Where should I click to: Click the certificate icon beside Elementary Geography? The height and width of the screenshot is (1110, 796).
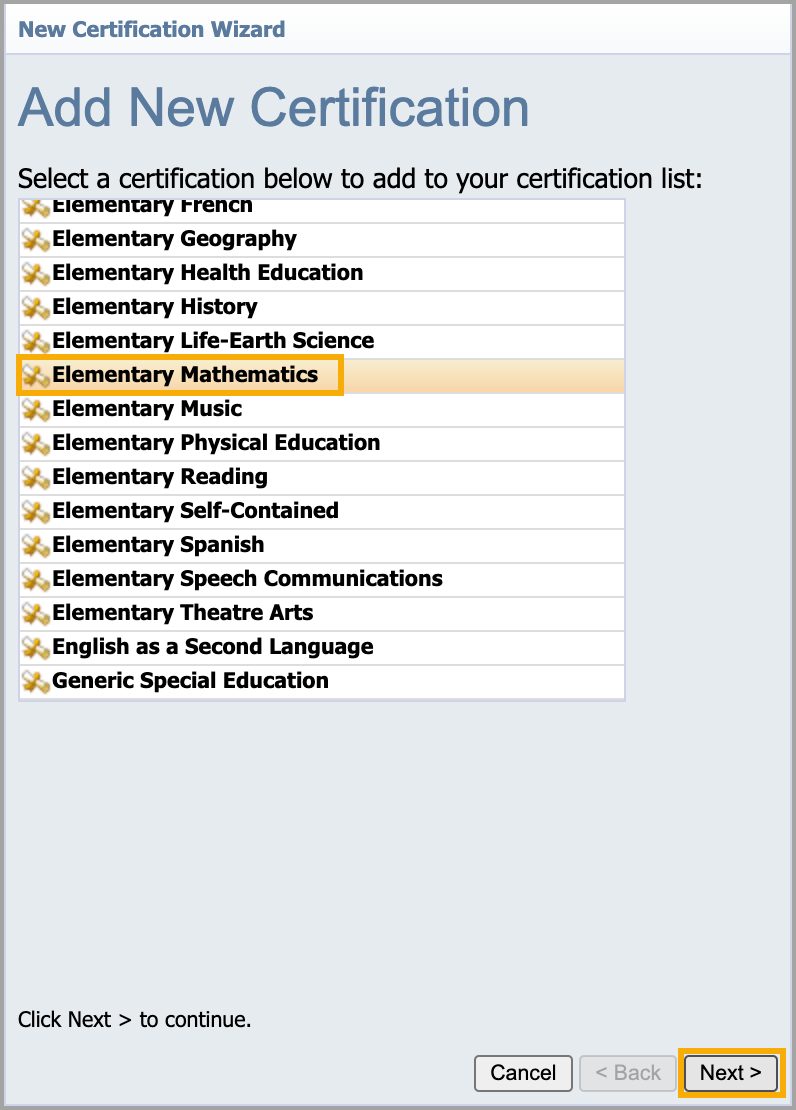point(36,240)
